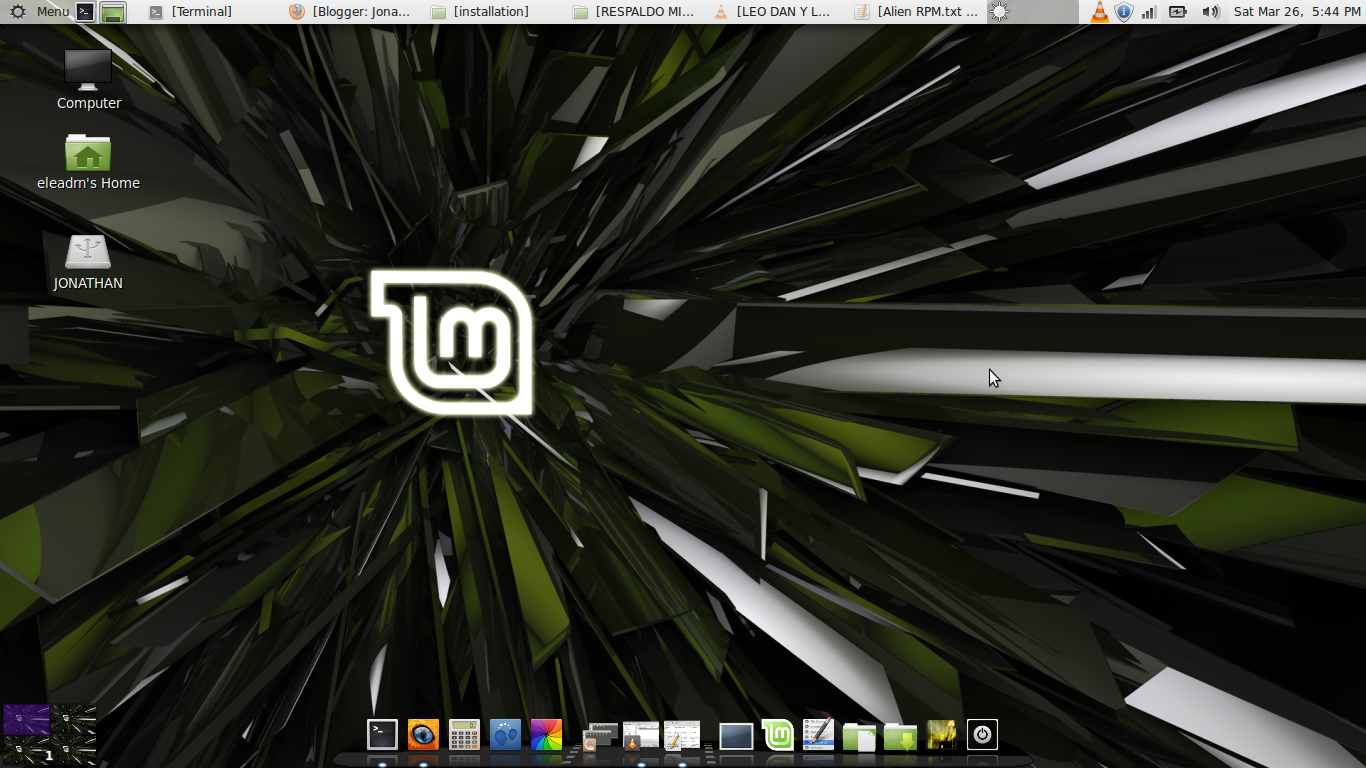
Task: Click the power button icon in the dock
Action: click(982, 735)
